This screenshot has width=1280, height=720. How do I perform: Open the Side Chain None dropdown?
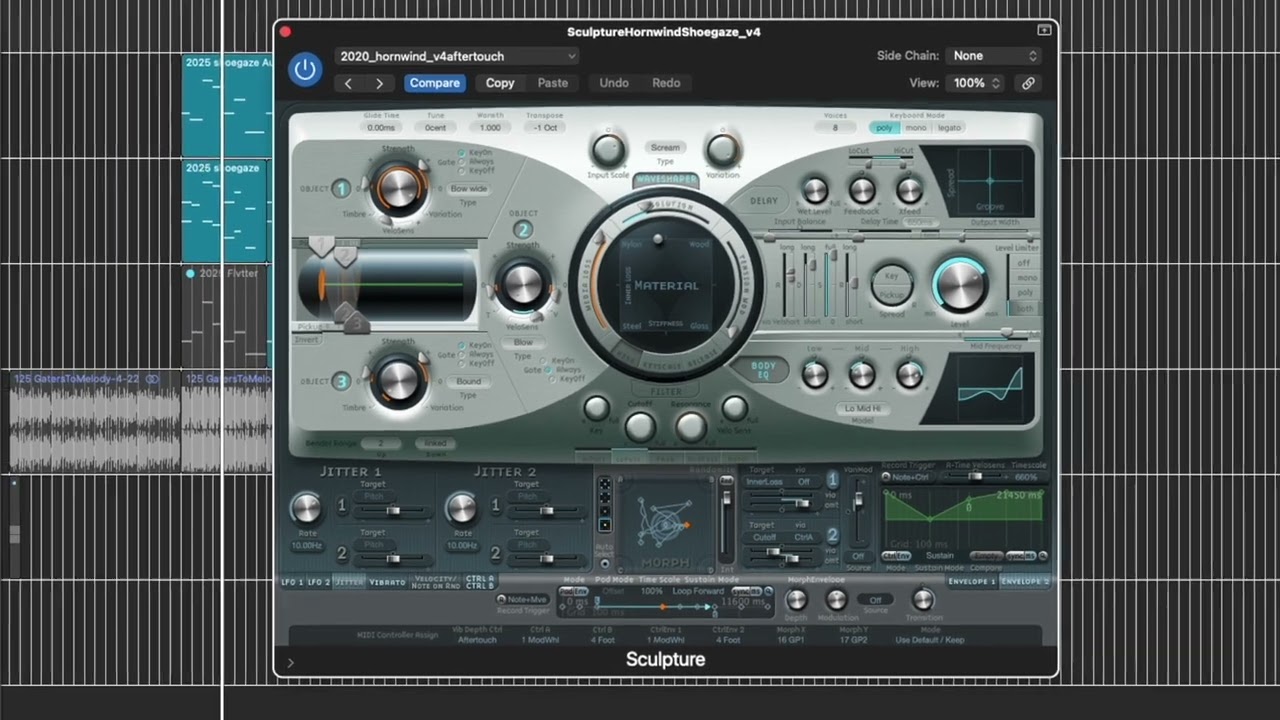pyautogui.click(x=995, y=56)
